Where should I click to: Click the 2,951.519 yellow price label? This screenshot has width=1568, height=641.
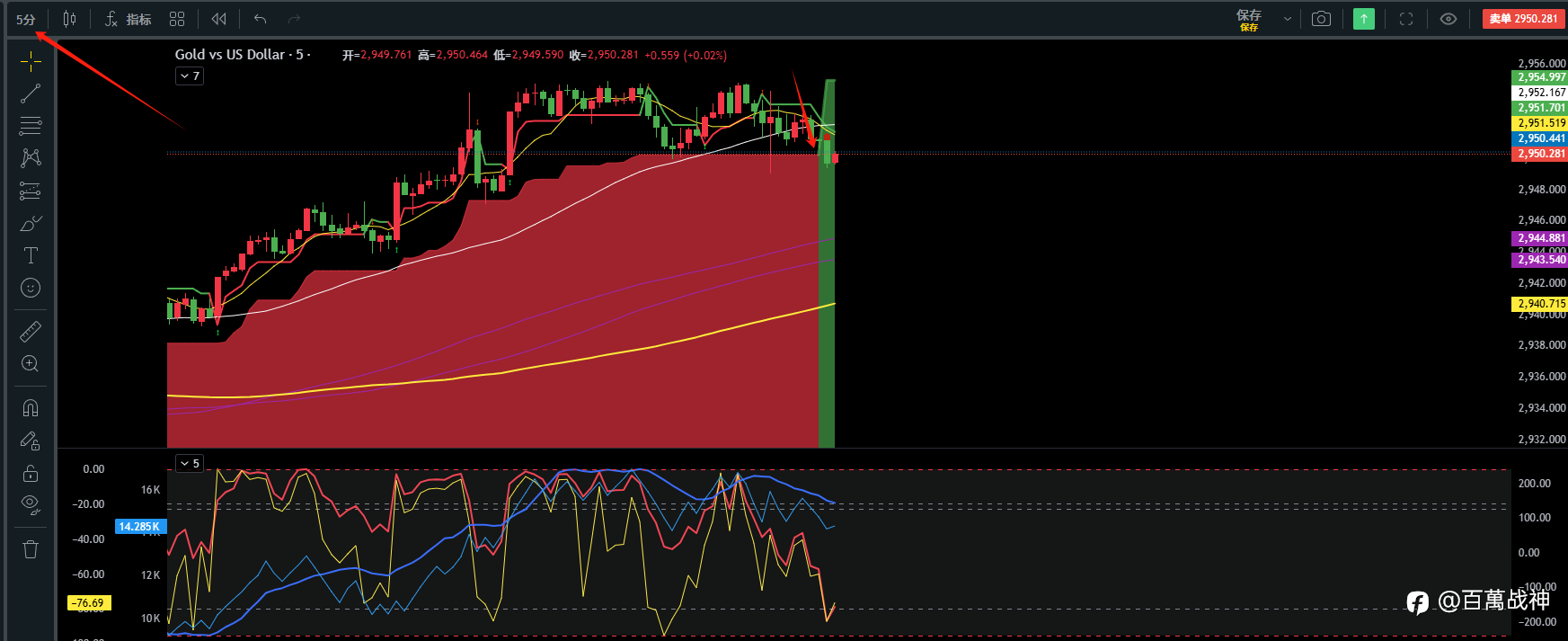(1539, 123)
